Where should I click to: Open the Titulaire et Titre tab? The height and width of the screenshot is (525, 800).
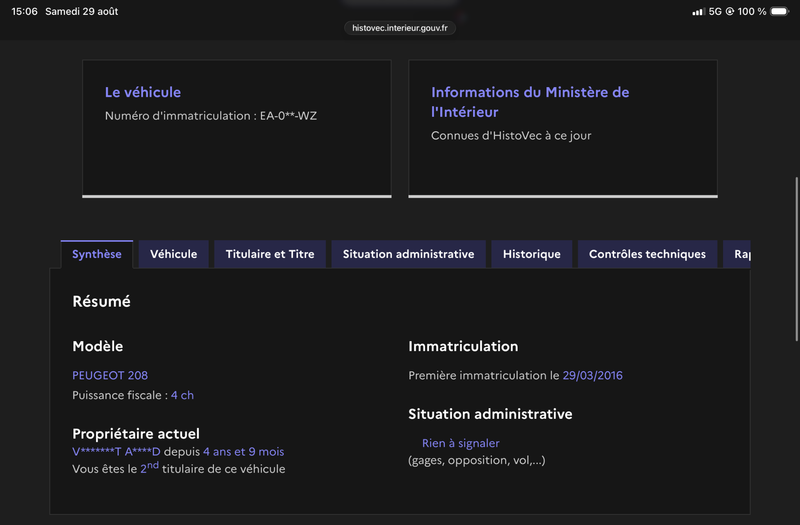pyautogui.click(x=270, y=254)
